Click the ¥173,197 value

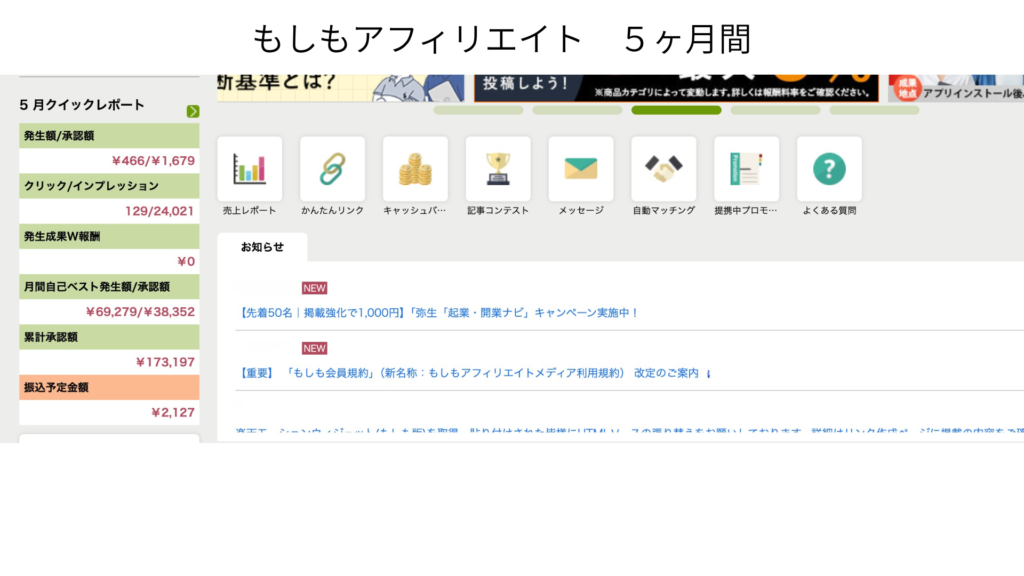pyautogui.click(x=165, y=362)
